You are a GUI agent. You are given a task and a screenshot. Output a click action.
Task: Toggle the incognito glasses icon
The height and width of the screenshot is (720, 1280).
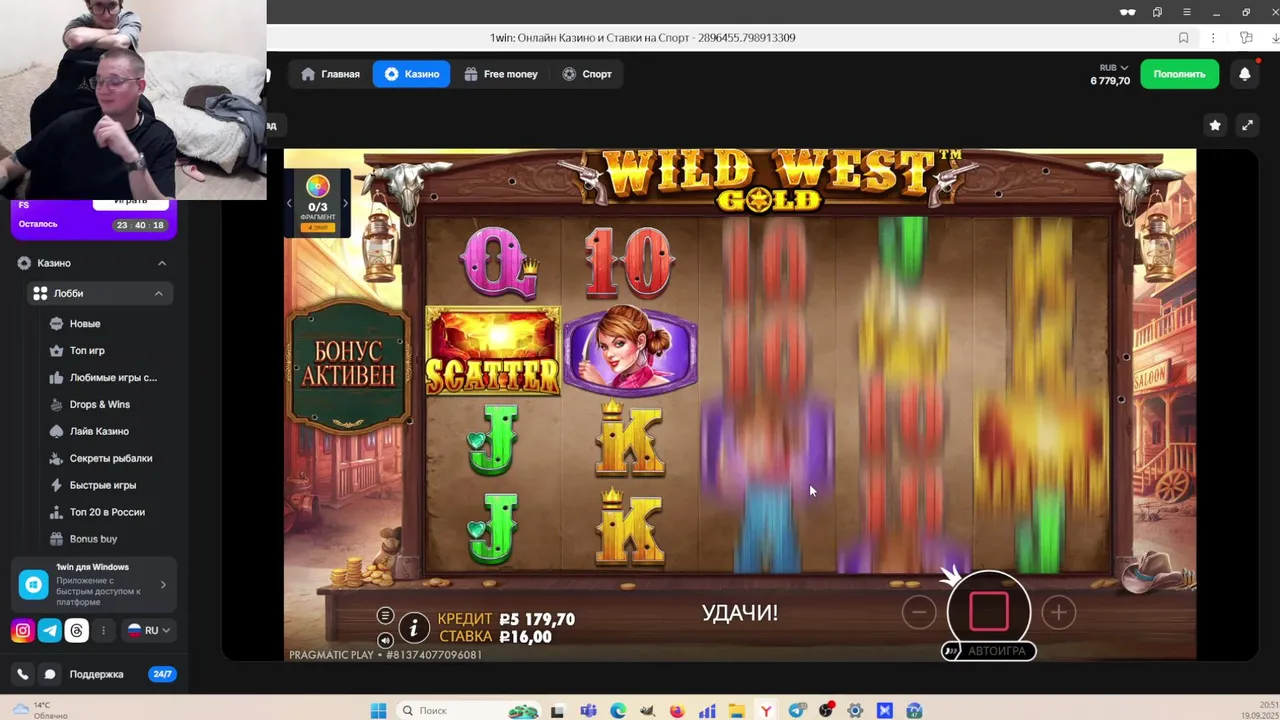click(x=1128, y=12)
